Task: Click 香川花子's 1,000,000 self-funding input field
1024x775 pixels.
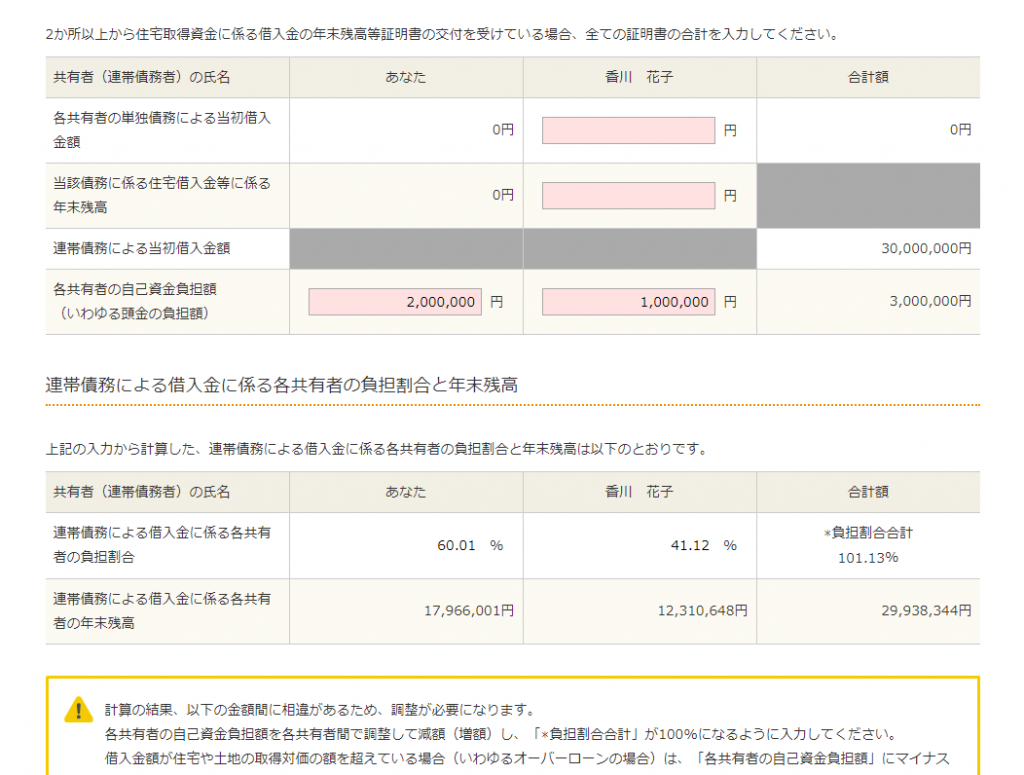Action: [628, 301]
